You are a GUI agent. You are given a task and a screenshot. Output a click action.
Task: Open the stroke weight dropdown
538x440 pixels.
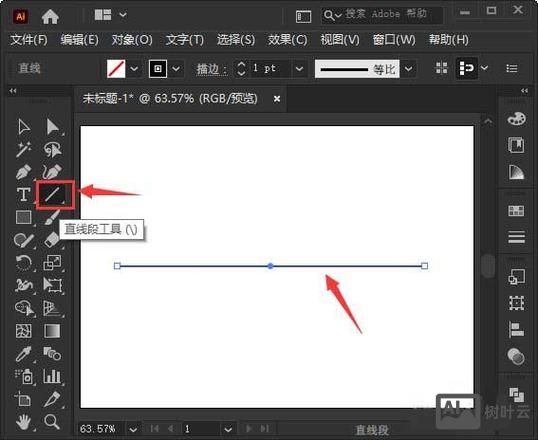(299, 69)
